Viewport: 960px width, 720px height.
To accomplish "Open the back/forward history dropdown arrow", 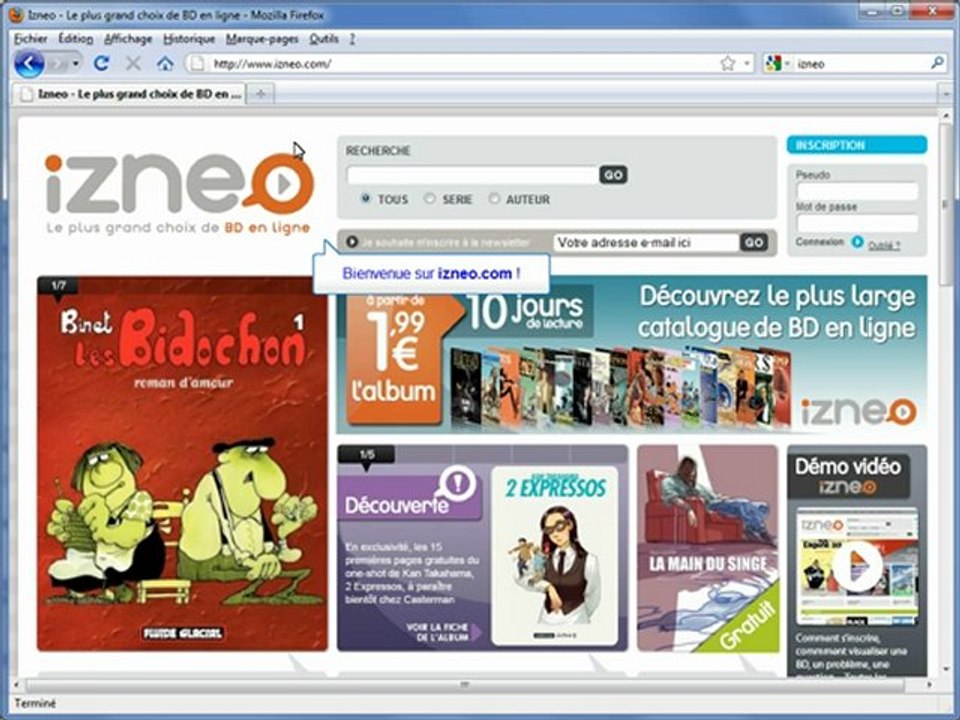I will [75, 64].
